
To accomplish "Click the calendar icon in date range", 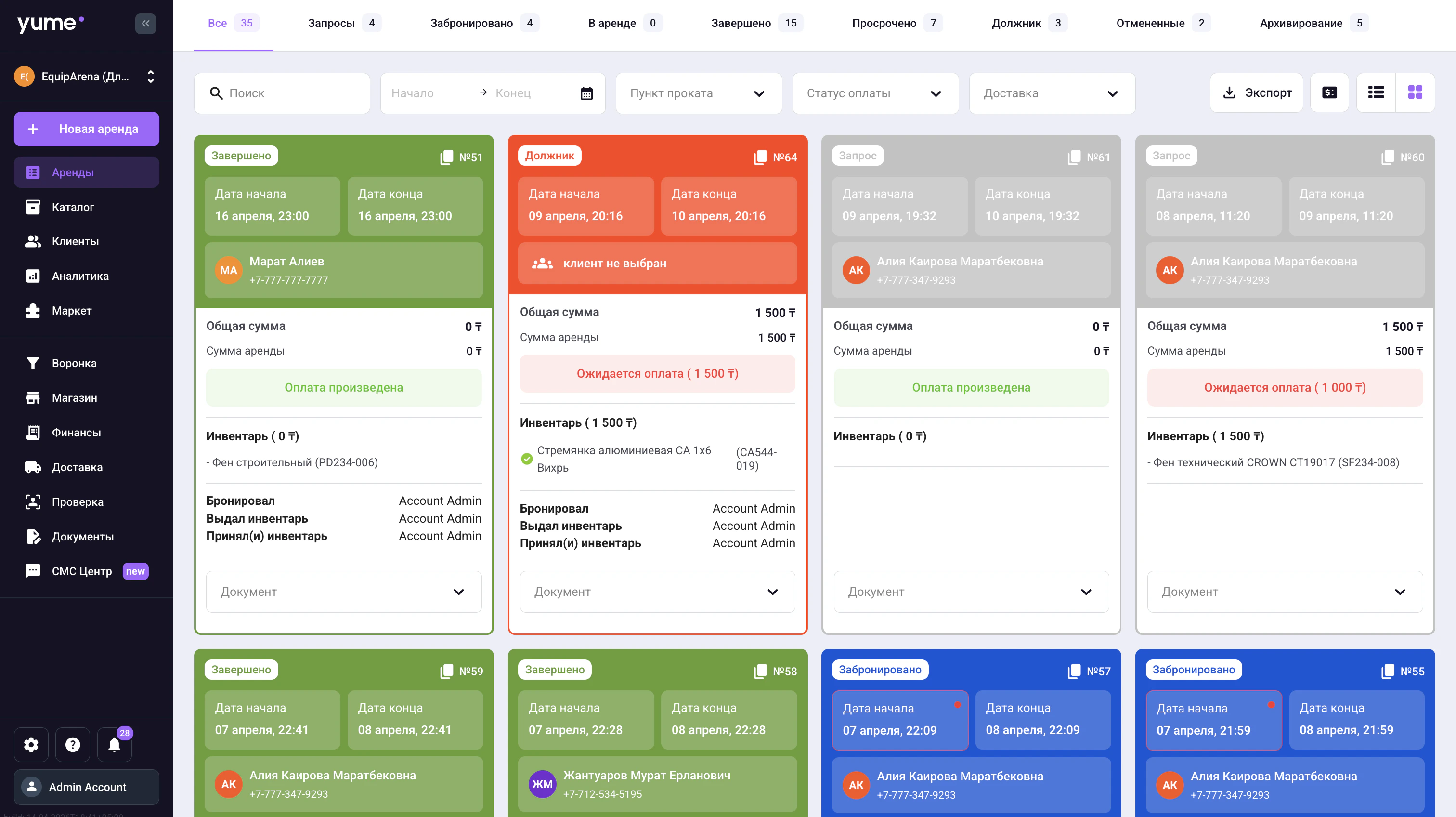I will [x=586, y=93].
